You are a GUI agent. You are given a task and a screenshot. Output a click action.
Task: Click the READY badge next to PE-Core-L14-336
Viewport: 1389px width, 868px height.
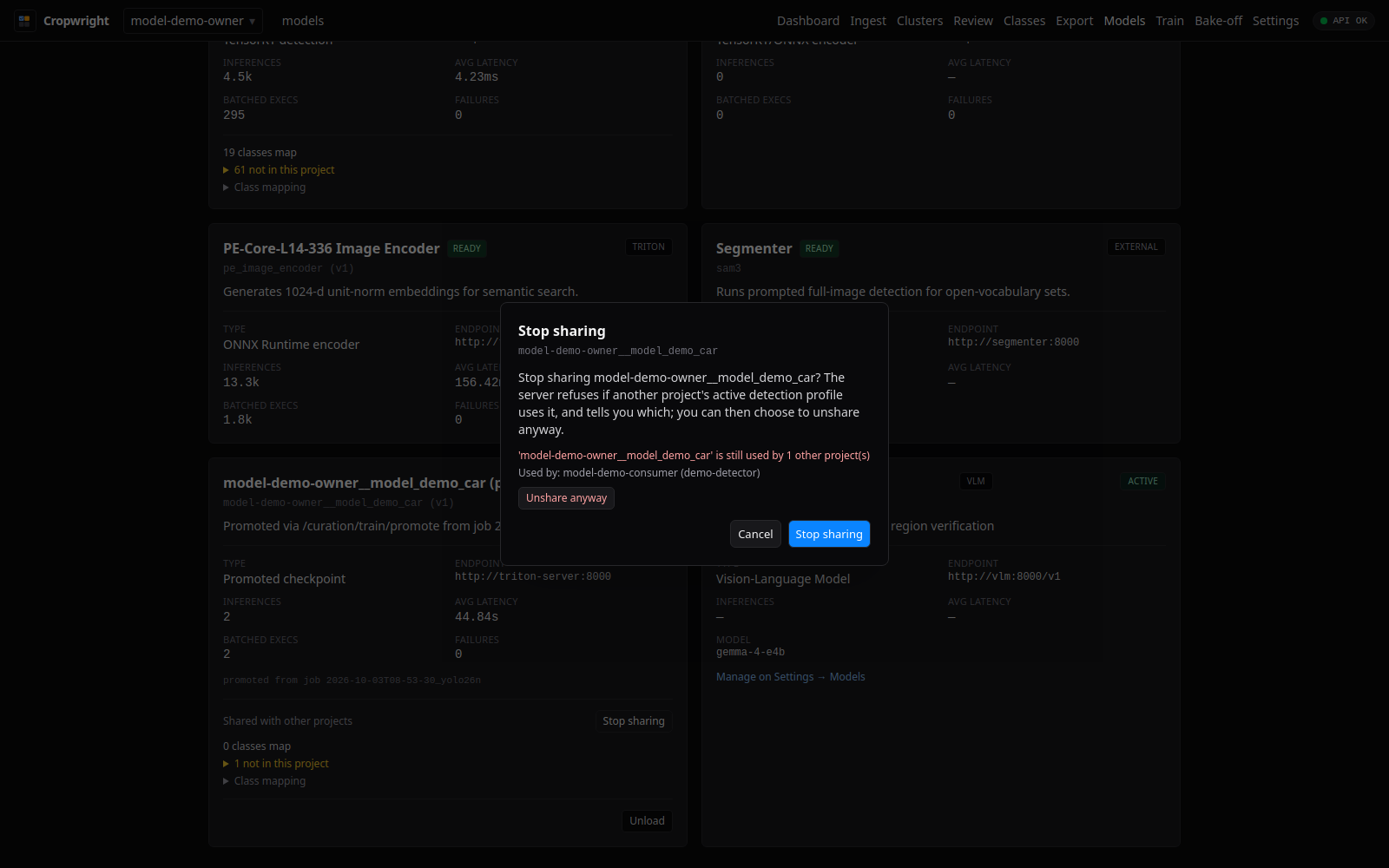466,249
